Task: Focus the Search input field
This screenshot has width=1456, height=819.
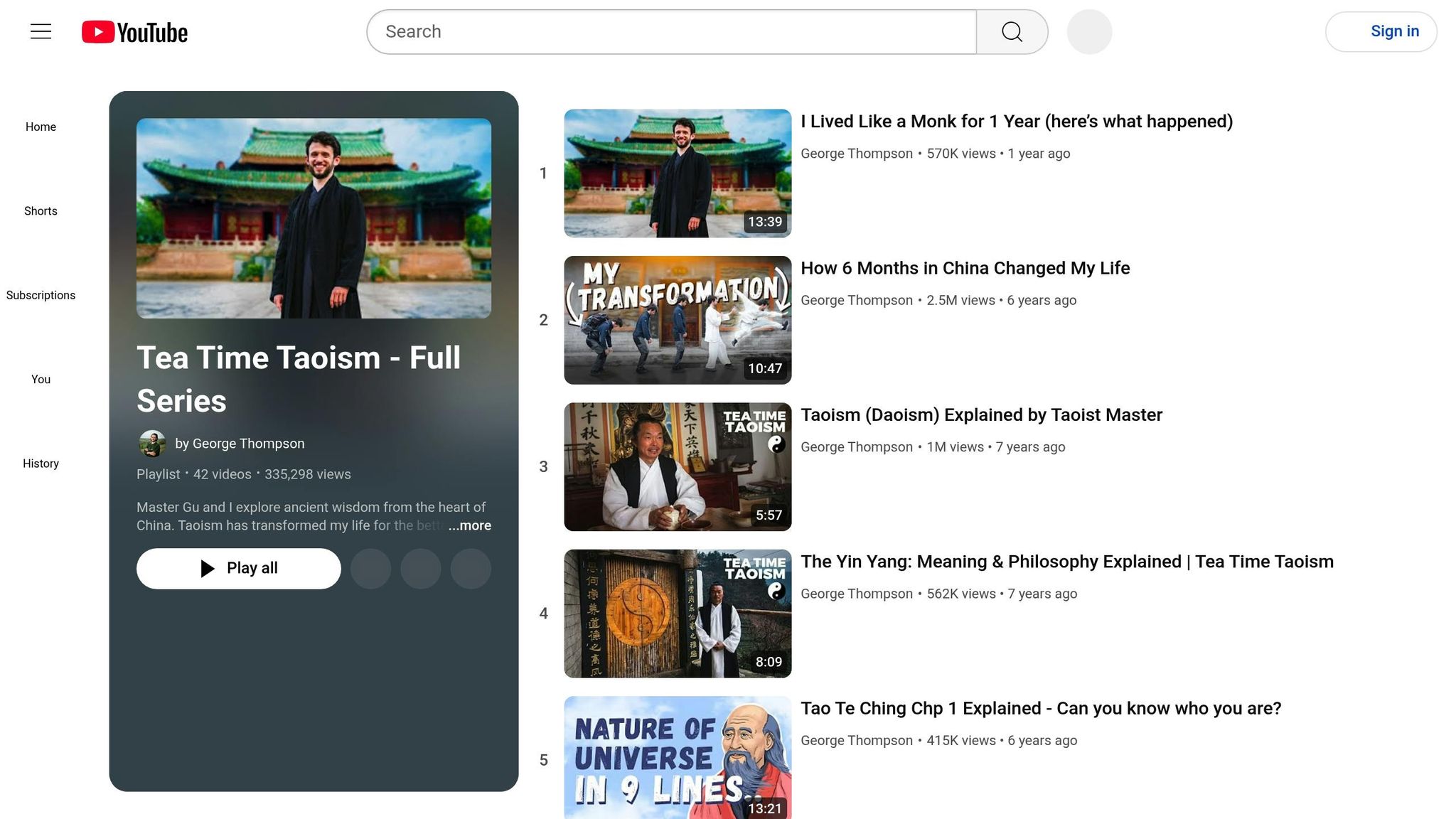Action: pyautogui.click(x=671, y=32)
